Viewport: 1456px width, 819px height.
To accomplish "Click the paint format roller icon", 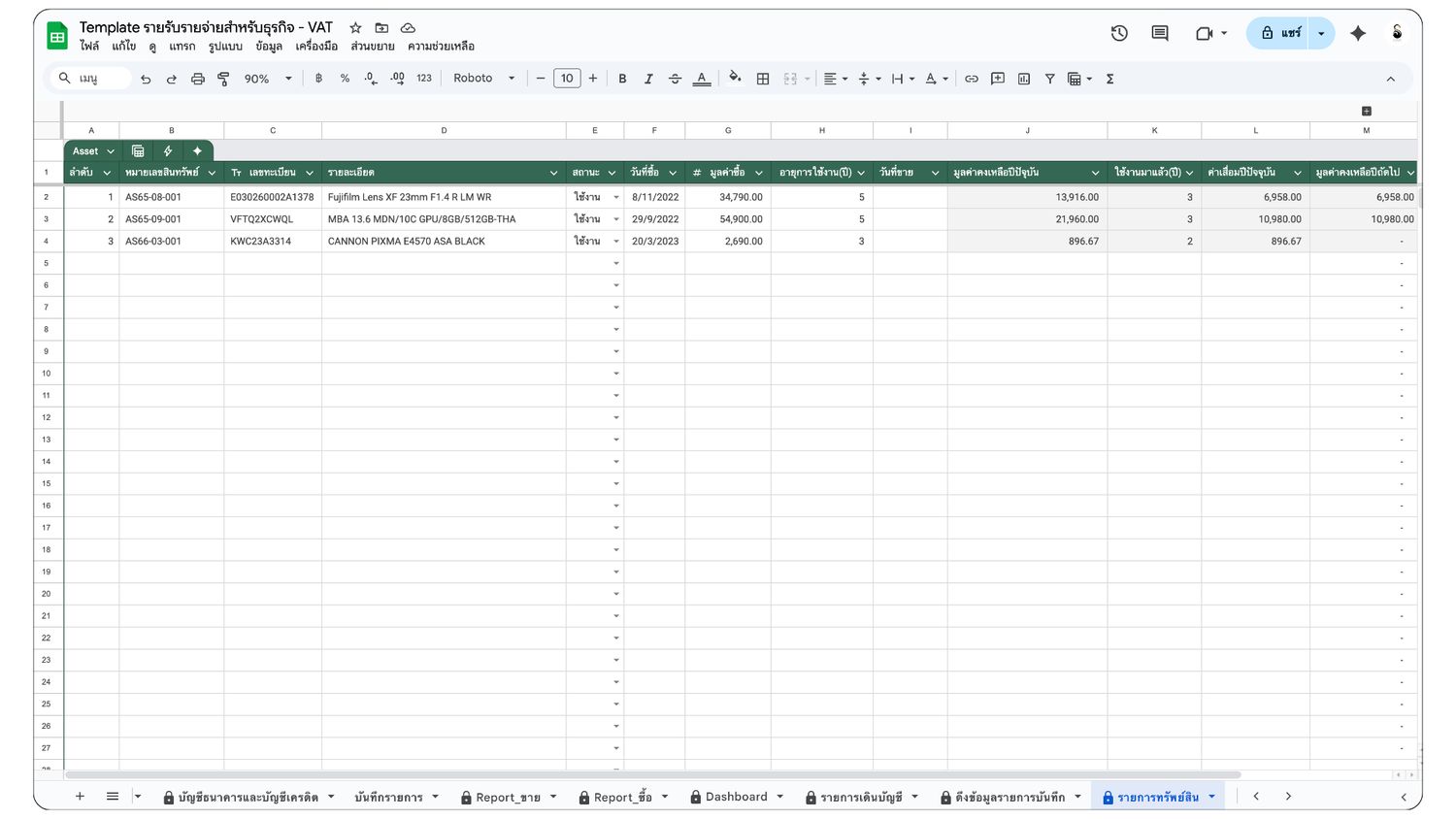I will 223,79.
